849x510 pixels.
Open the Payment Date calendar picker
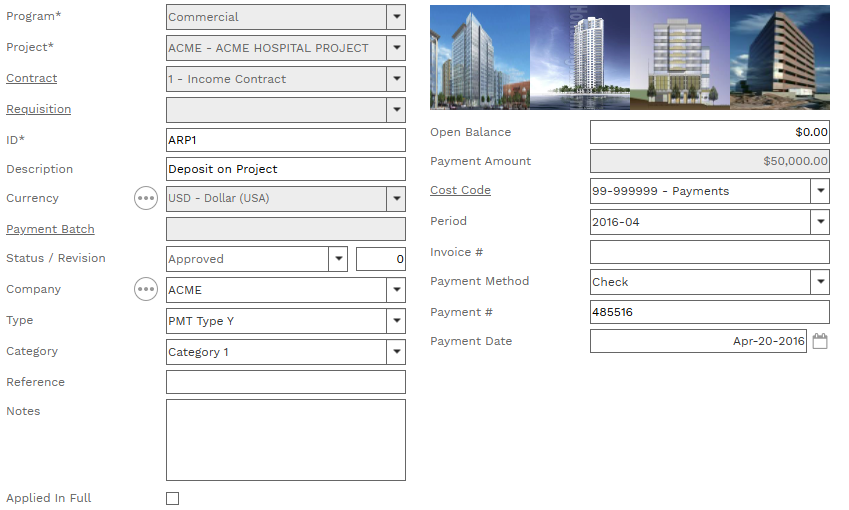[820, 342]
